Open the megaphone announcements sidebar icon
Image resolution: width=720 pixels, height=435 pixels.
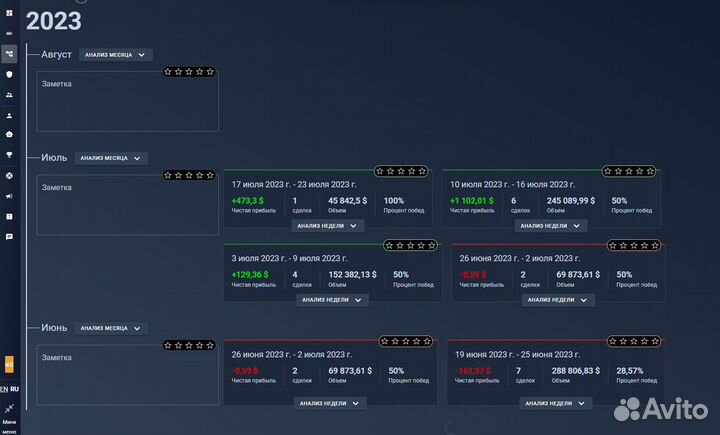pos(9,196)
